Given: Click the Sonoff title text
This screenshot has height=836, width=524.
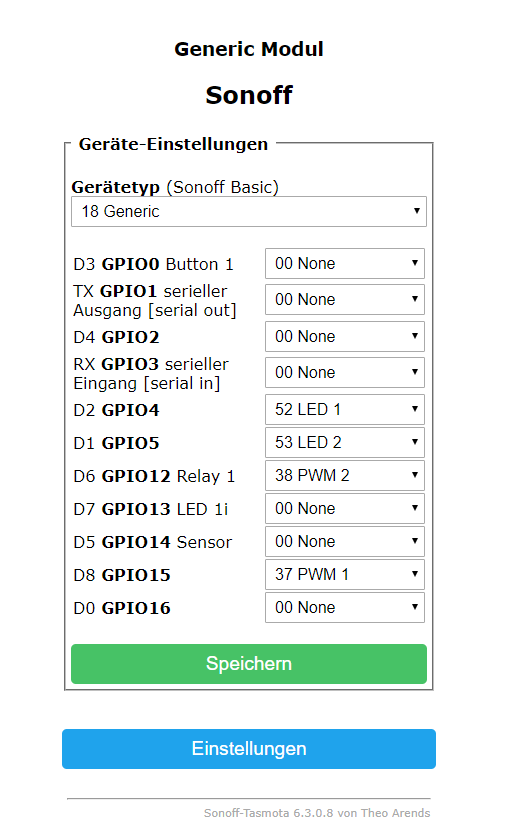Looking at the screenshot, I should (248, 95).
